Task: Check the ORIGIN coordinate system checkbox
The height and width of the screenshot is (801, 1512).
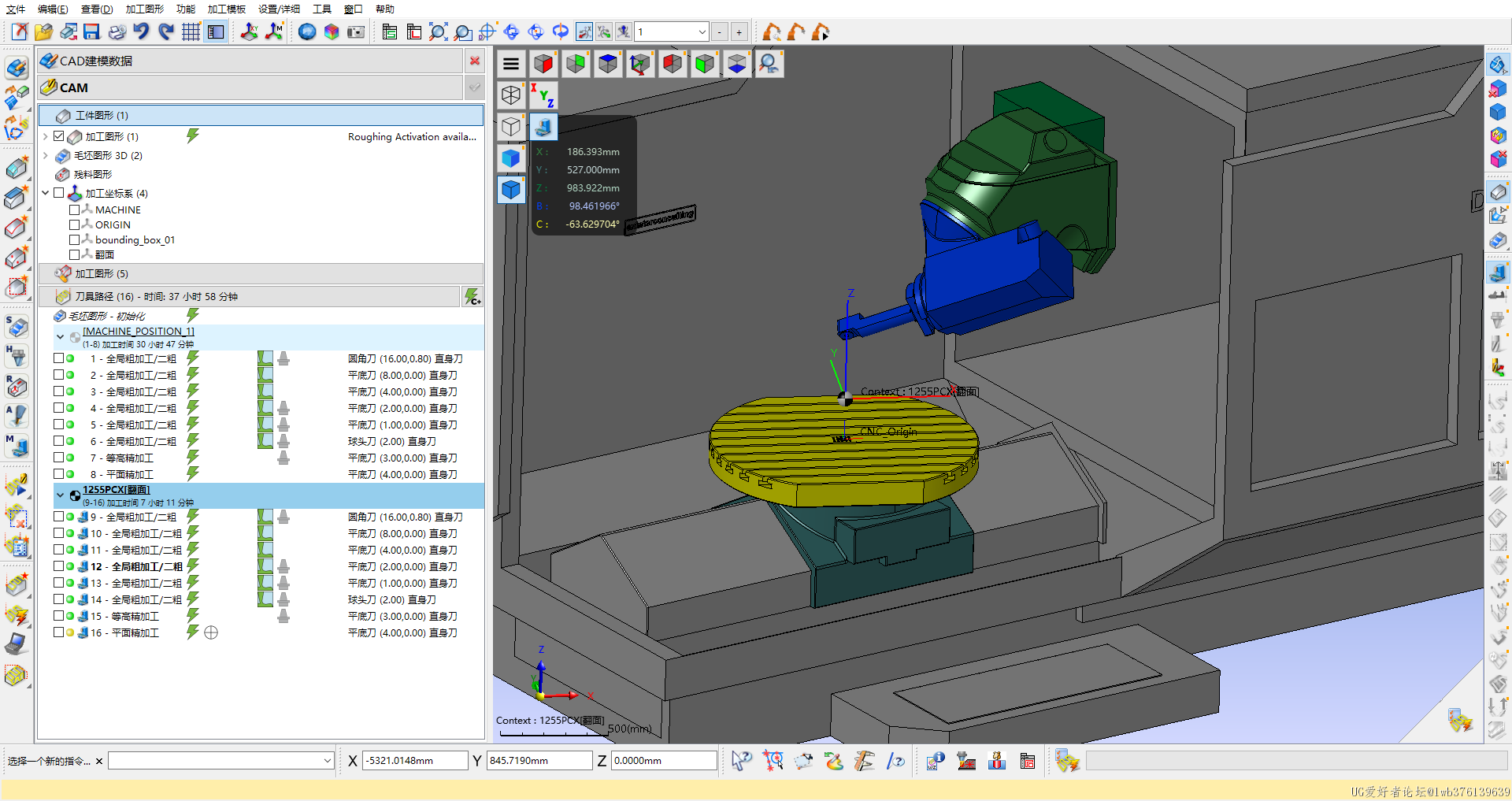Action: point(74,224)
